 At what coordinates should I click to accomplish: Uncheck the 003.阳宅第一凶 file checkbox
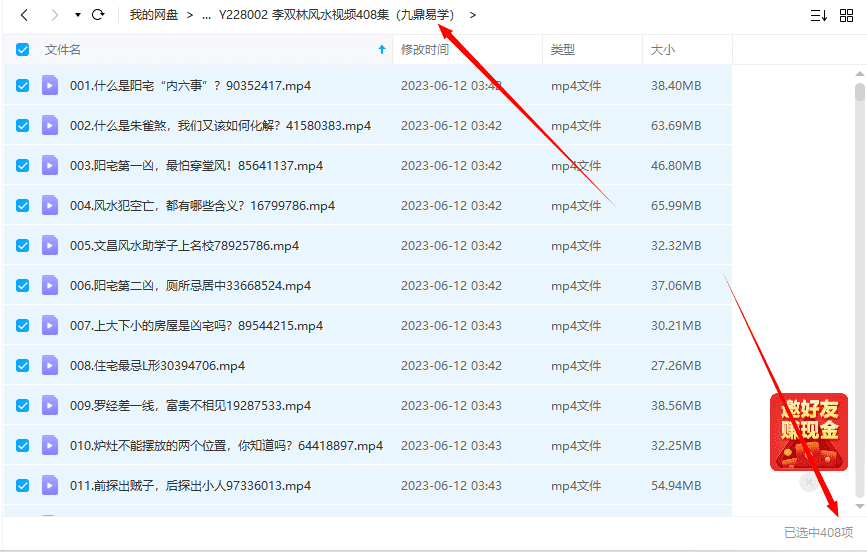coord(23,166)
